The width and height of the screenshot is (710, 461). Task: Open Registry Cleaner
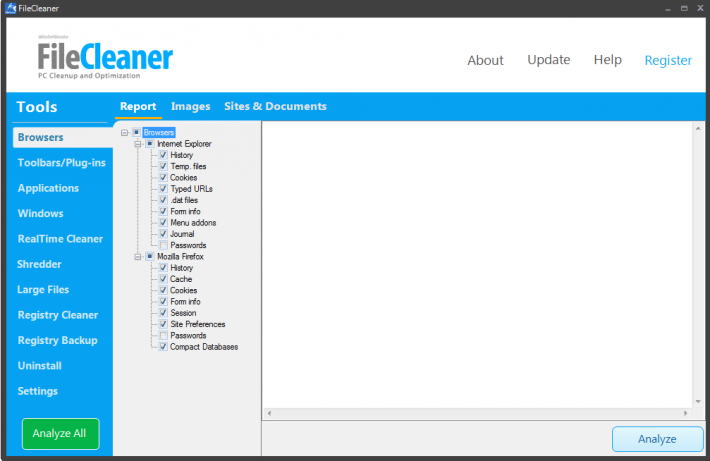tap(58, 315)
